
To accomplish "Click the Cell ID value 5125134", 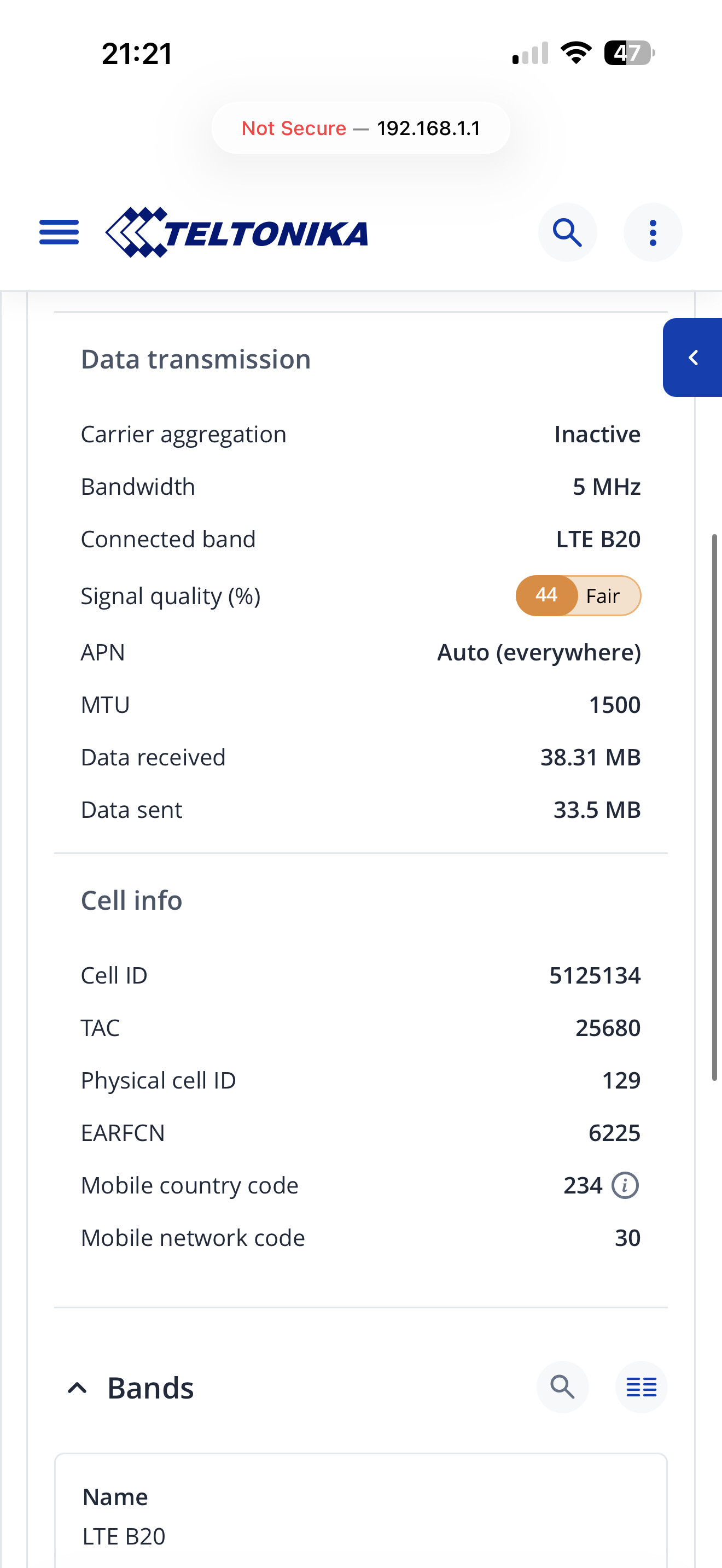I will pyautogui.click(x=595, y=975).
